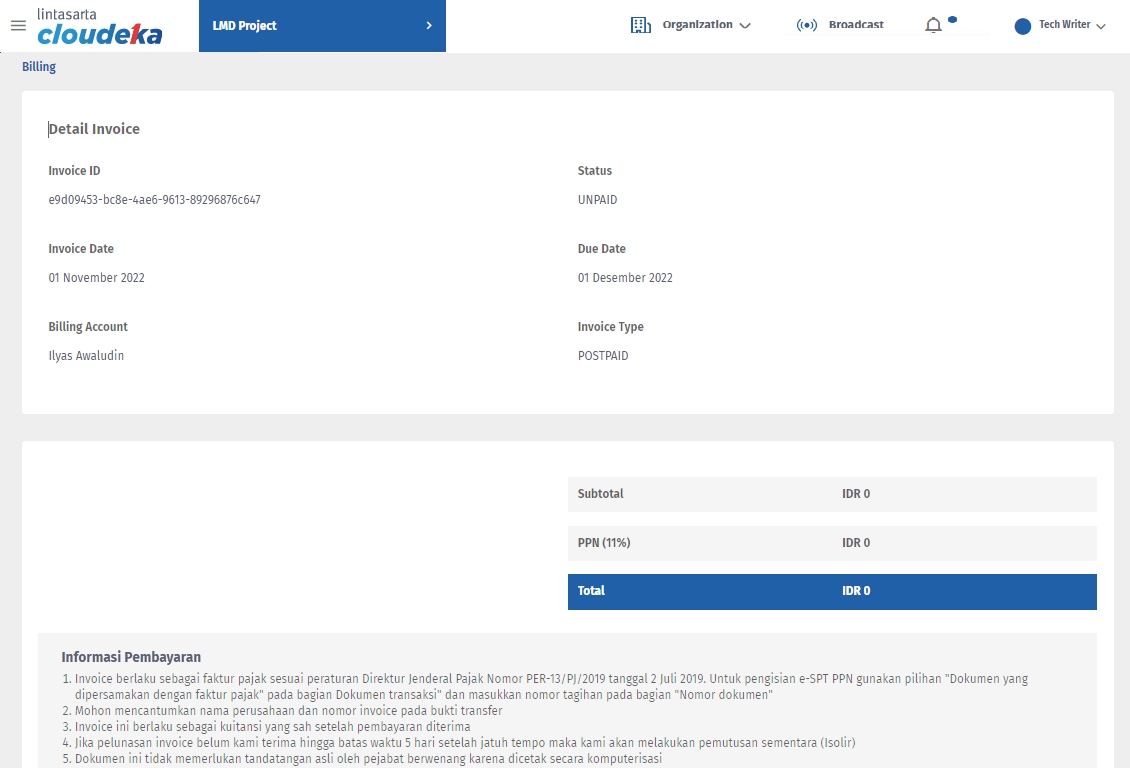
Task: Click the Invoice ID value text
Action: pyautogui.click(x=154, y=200)
